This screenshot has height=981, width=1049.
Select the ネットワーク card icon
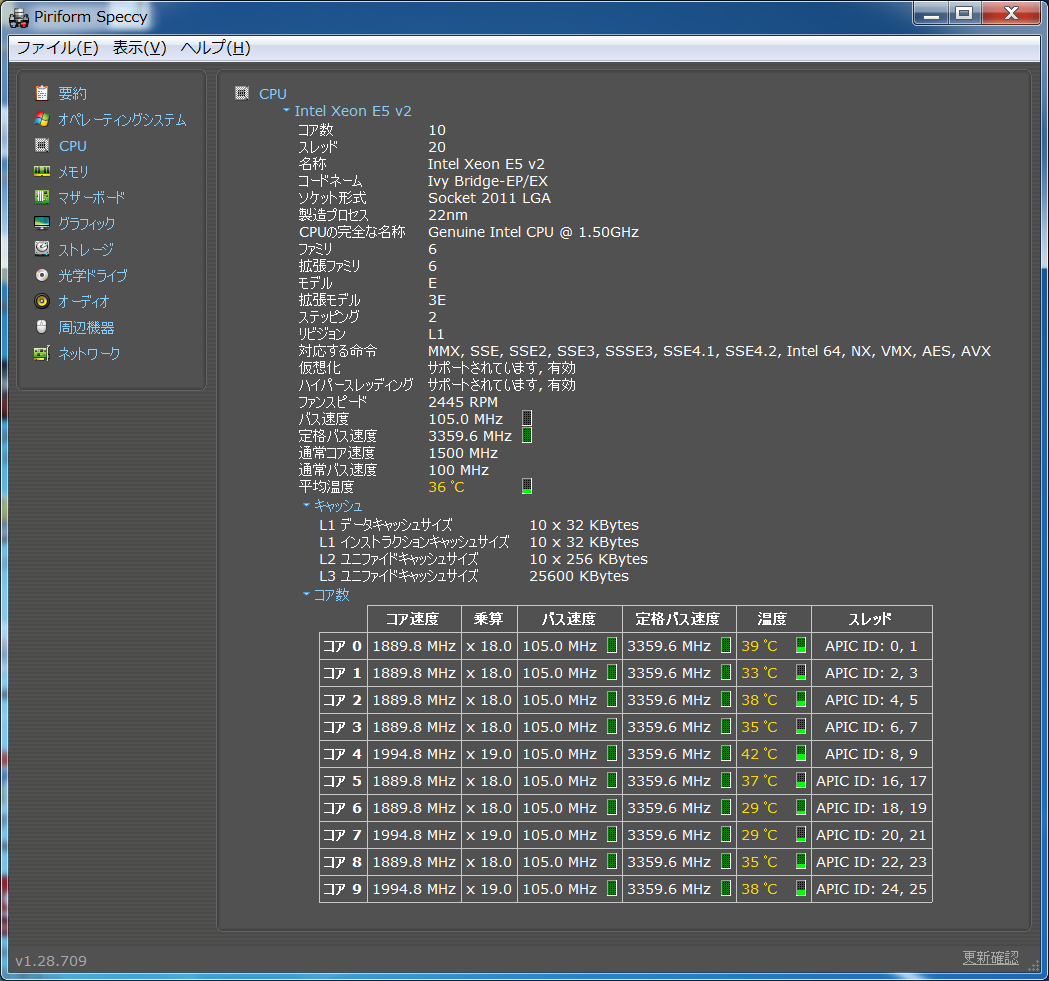pyautogui.click(x=41, y=353)
